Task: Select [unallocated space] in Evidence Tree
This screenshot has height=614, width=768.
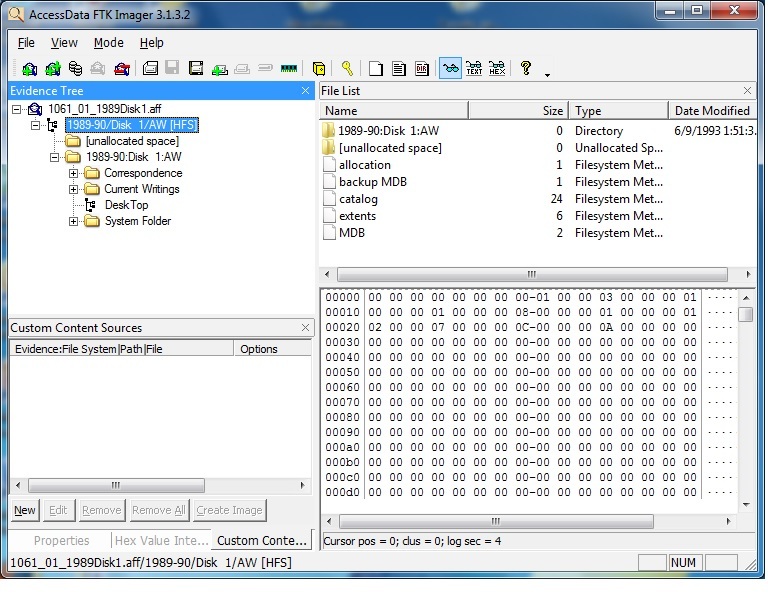Action: point(132,141)
